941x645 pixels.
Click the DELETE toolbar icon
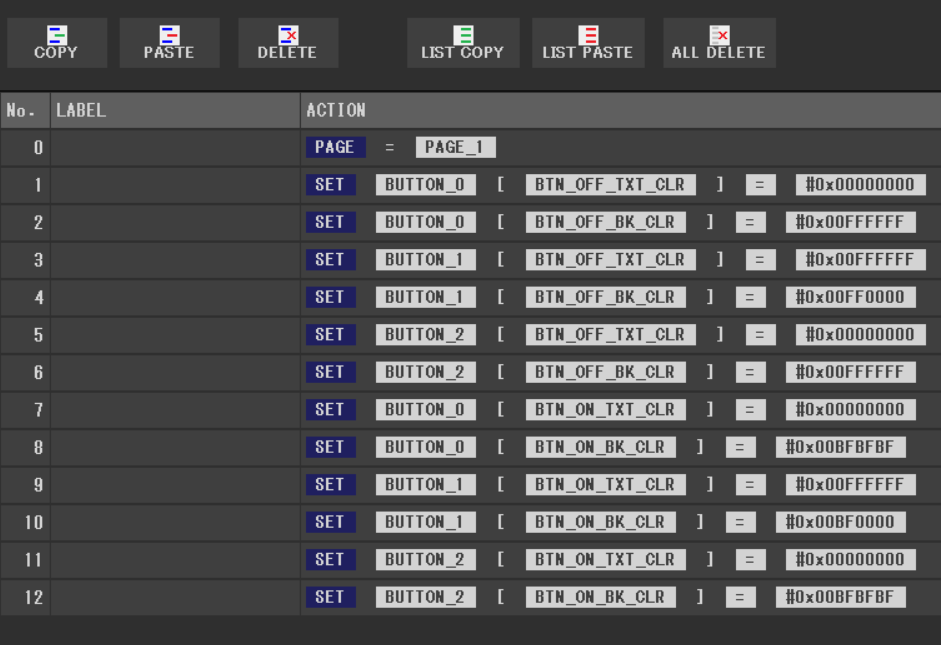click(x=287, y=43)
